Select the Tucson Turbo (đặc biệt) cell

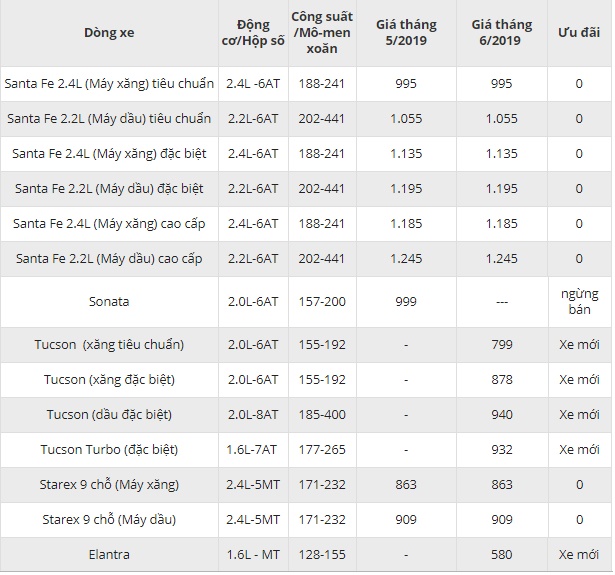pyautogui.click(x=109, y=450)
